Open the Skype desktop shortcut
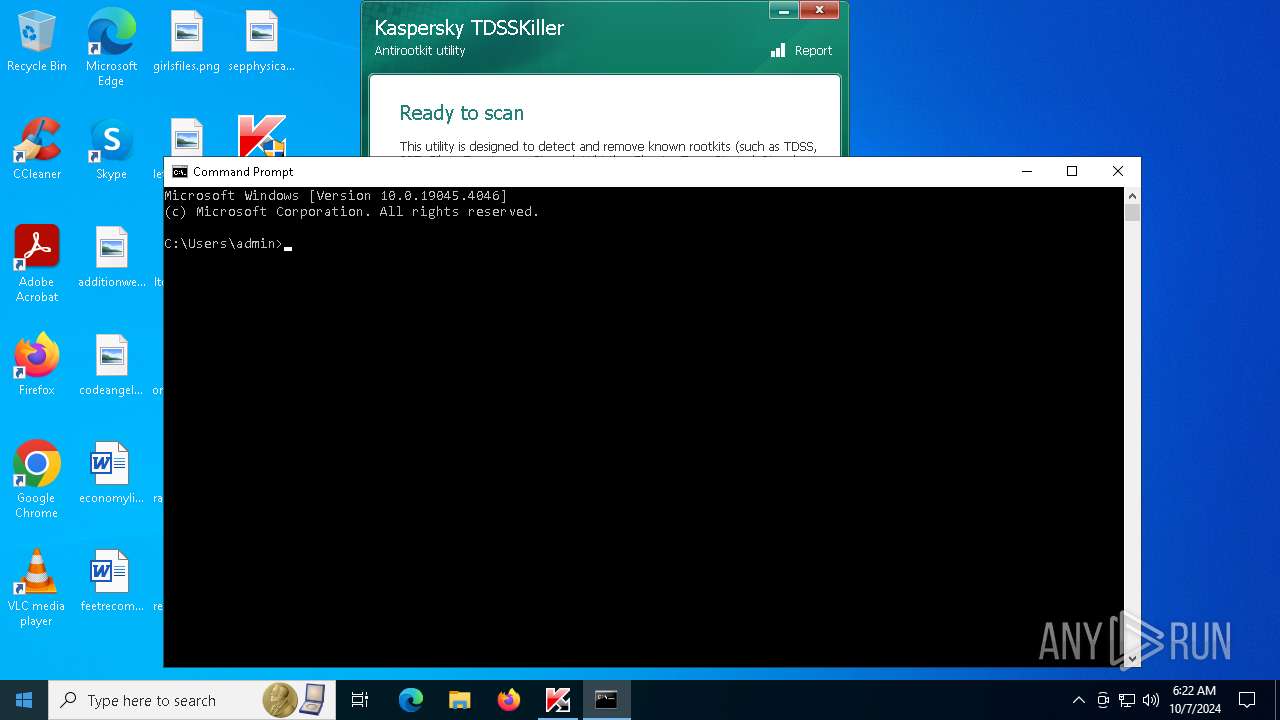Screen dimensions: 1280x720 pyautogui.click(x=111, y=149)
